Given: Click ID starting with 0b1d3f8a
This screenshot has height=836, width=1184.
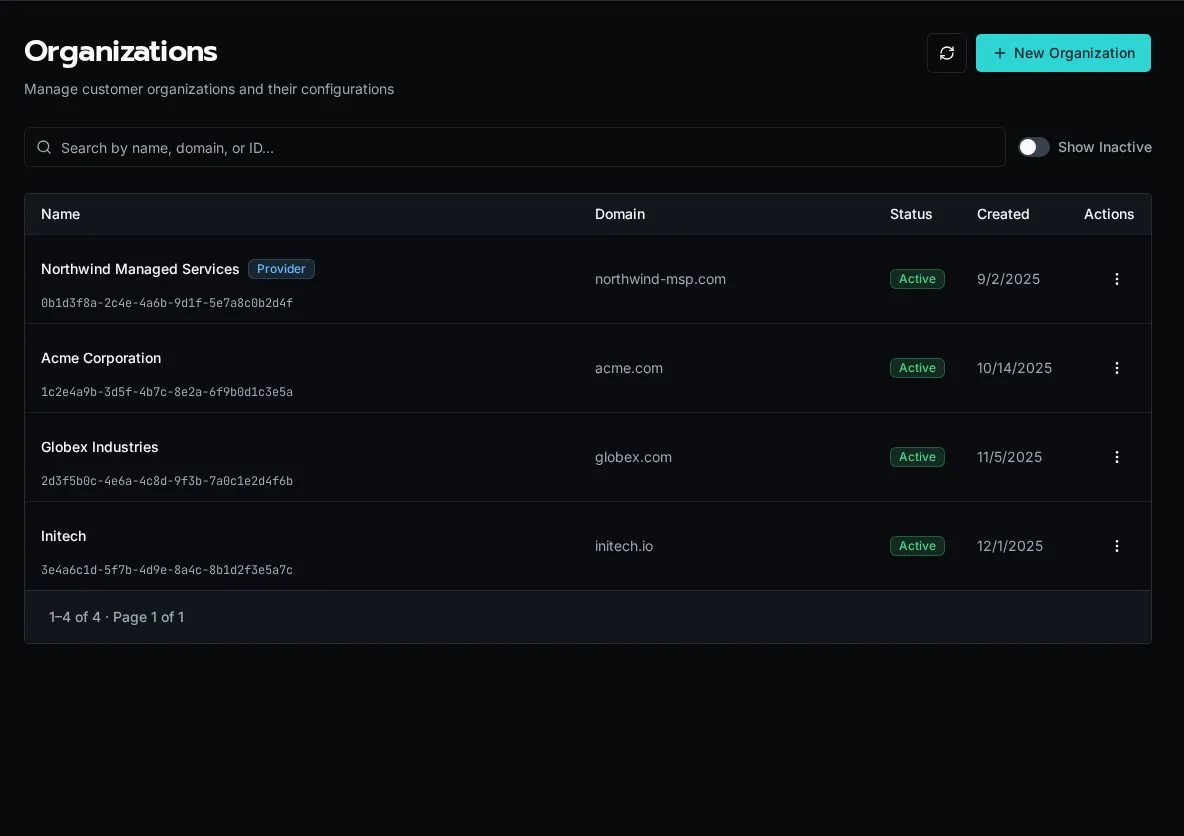Looking at the screenshot, I should point(167,303).
